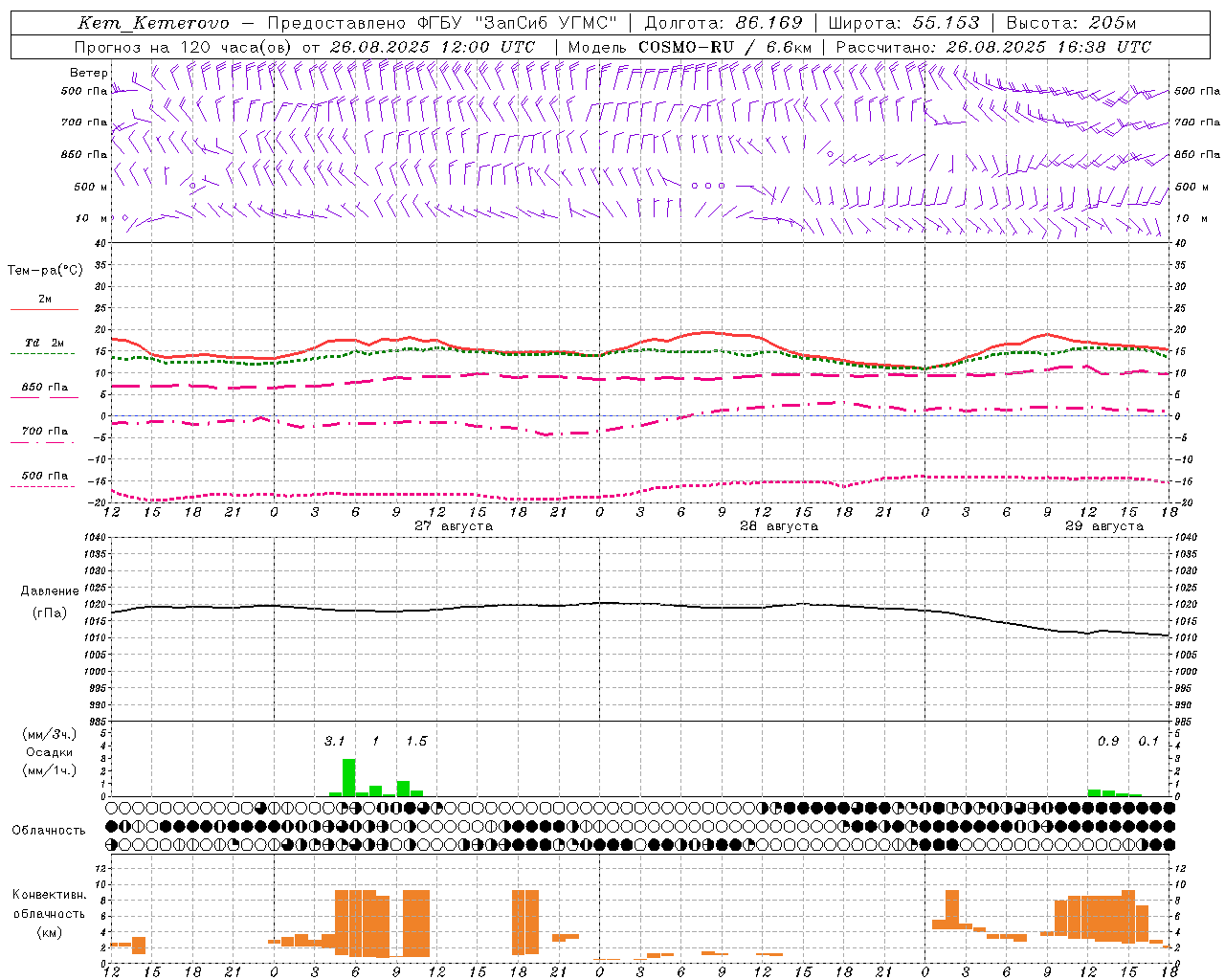Screen dimensions: 1225x980
Task: Click the tallest green precipitation bar
Action: point(348,777)
